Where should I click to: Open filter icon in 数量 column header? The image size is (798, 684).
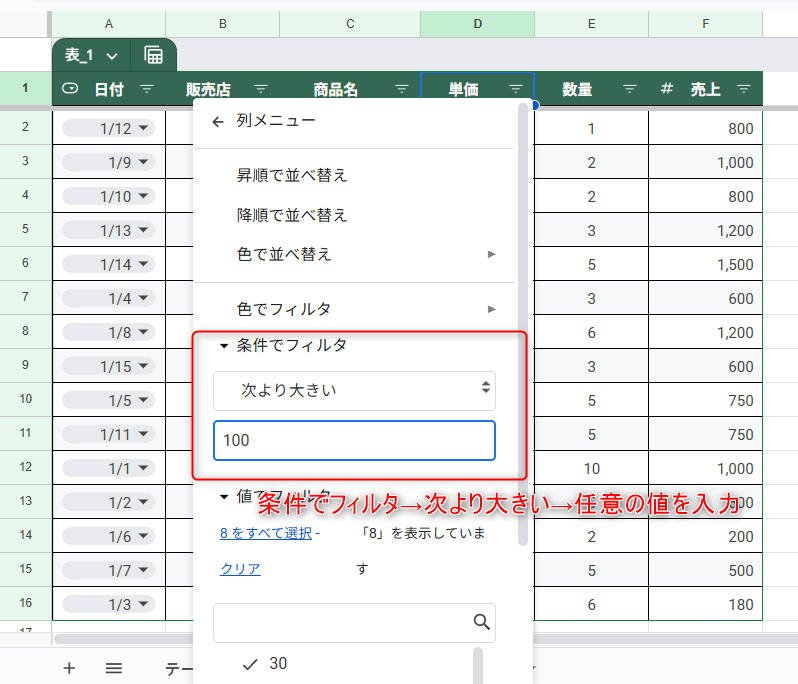click(630, 89)
